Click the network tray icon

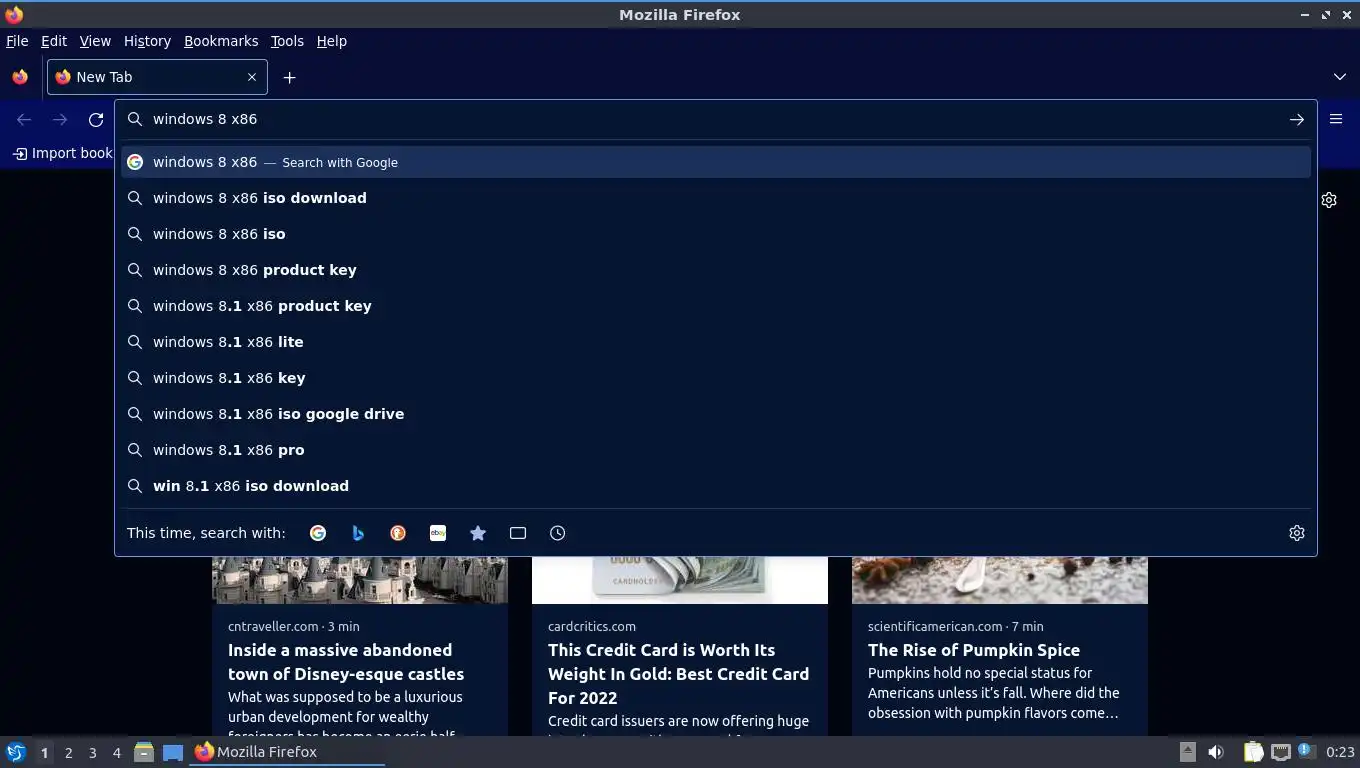coord(1280,752)
